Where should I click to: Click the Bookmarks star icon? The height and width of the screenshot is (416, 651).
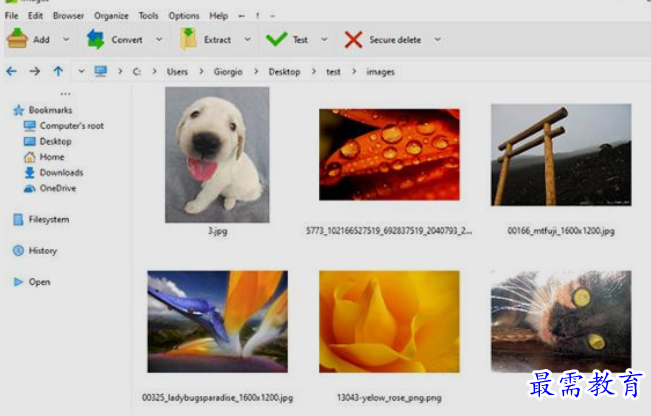[19, 110]
